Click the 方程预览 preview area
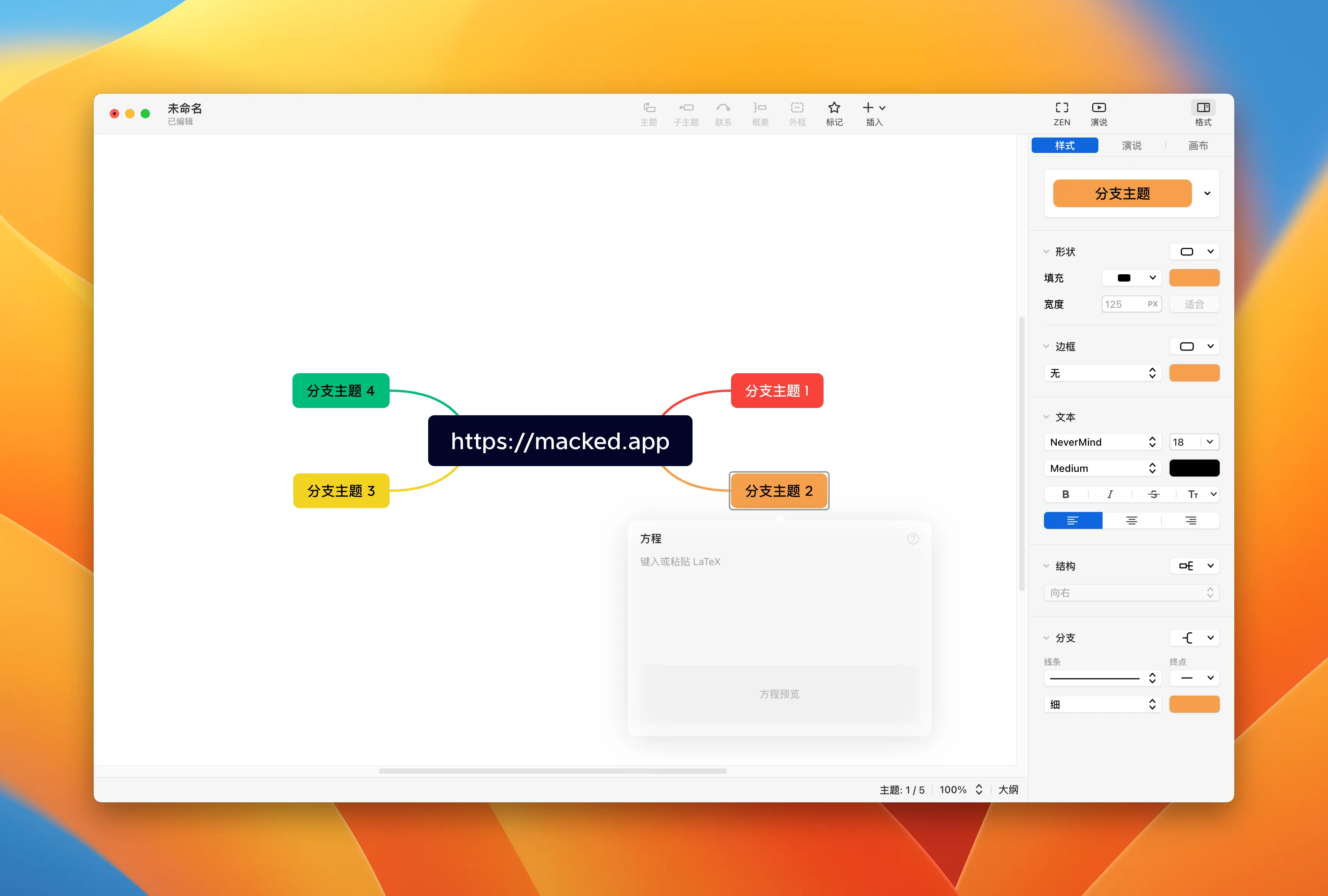This screenshot has width=1328, height=896. (779, 694)
